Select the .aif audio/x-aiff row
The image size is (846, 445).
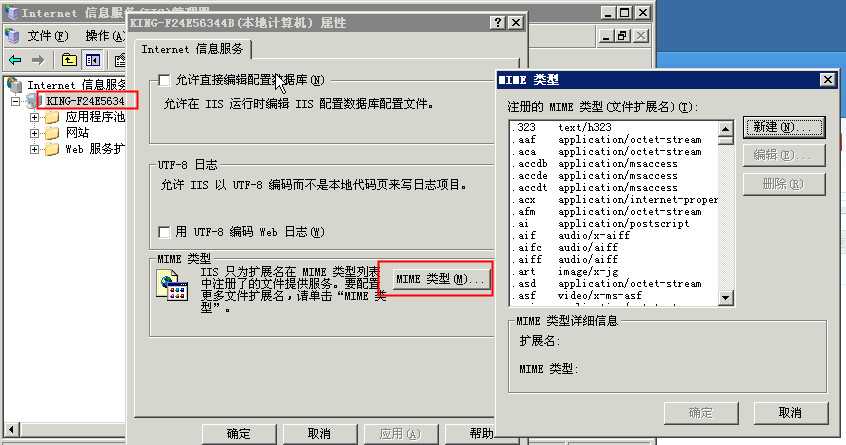pyautogui.click(x=614, y=236)
